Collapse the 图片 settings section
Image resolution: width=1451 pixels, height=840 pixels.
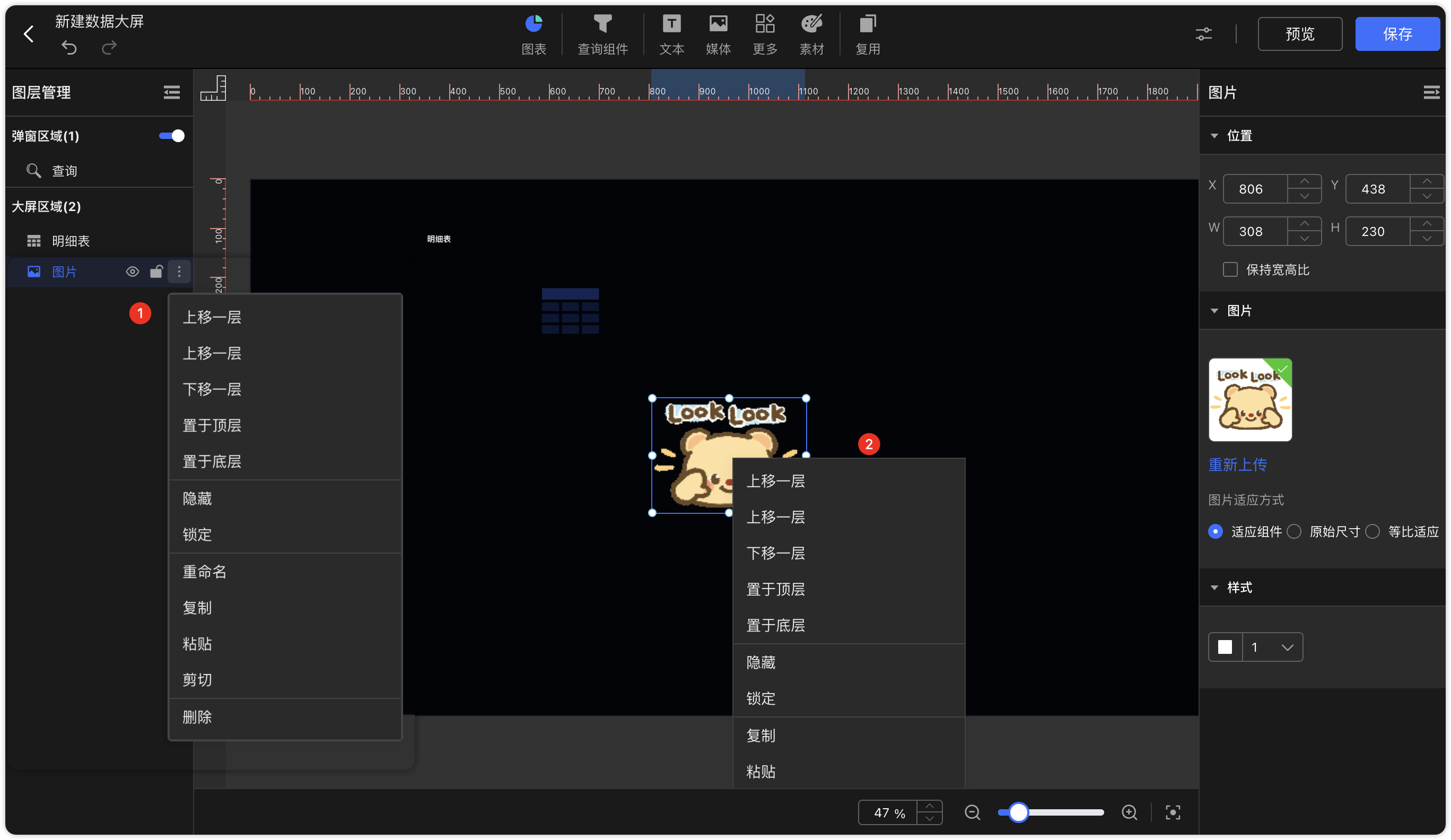point(1214,311)
